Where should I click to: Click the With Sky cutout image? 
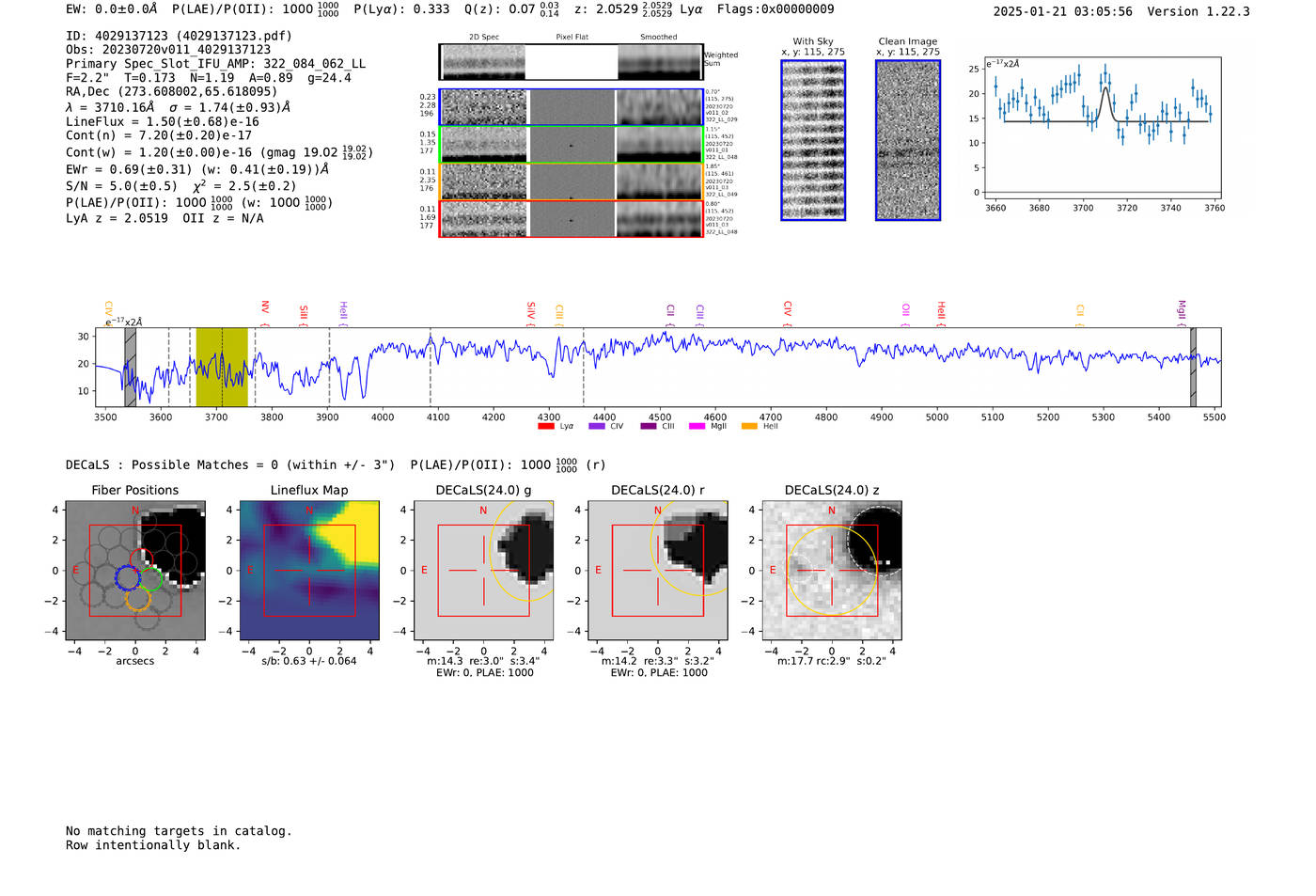(x=813, y=140)
